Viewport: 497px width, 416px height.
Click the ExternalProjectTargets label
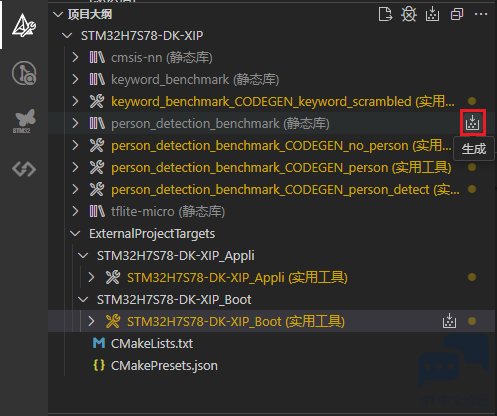[x=152, y=234]
